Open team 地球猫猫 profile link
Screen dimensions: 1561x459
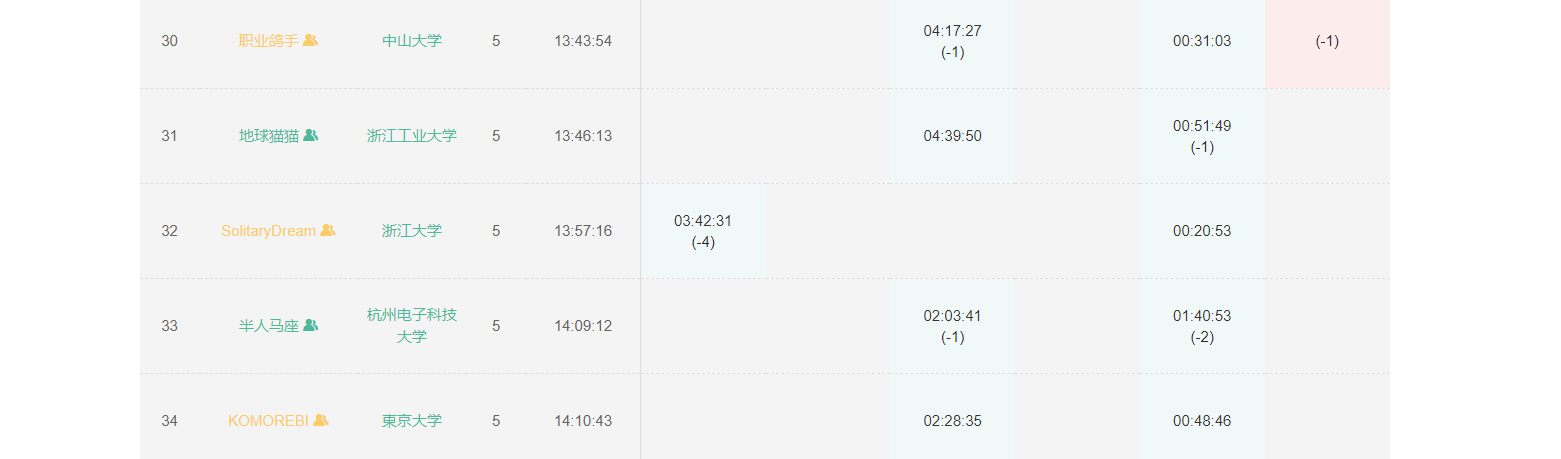[x=268, y=136]
